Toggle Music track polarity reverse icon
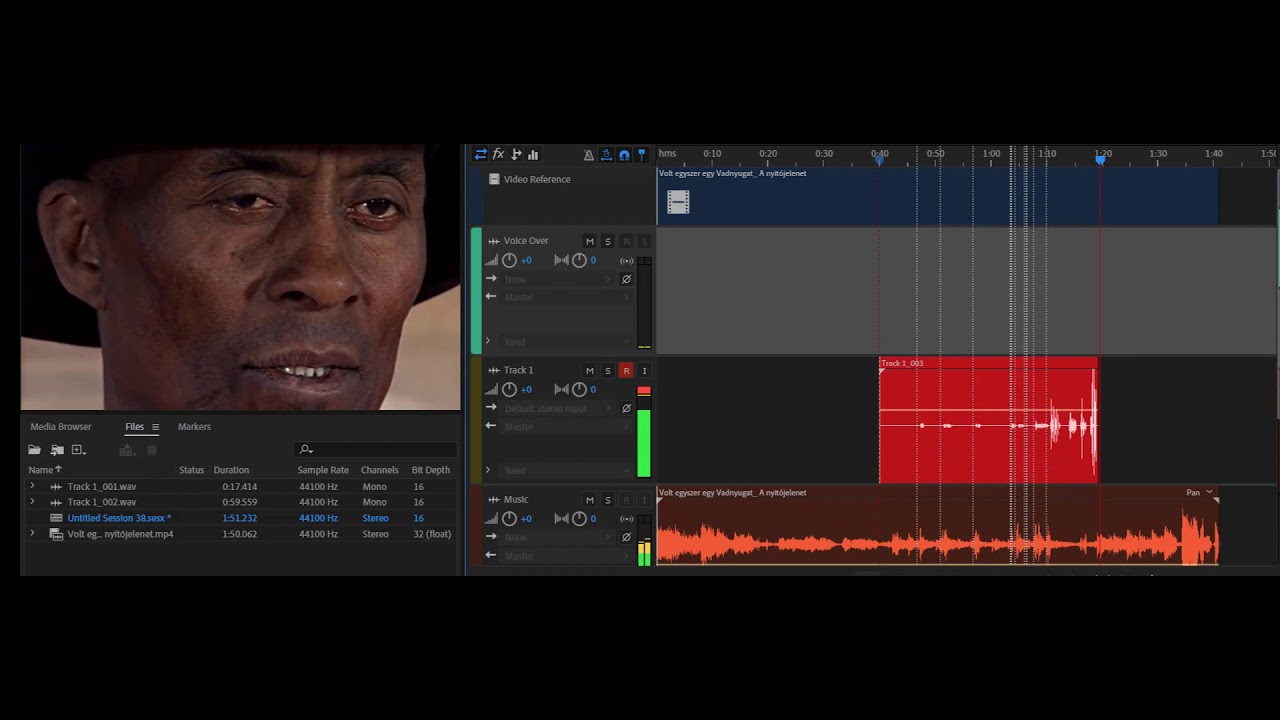This screenshot has height=720, width=1280. pyautogui.click(x=626, y=537)
